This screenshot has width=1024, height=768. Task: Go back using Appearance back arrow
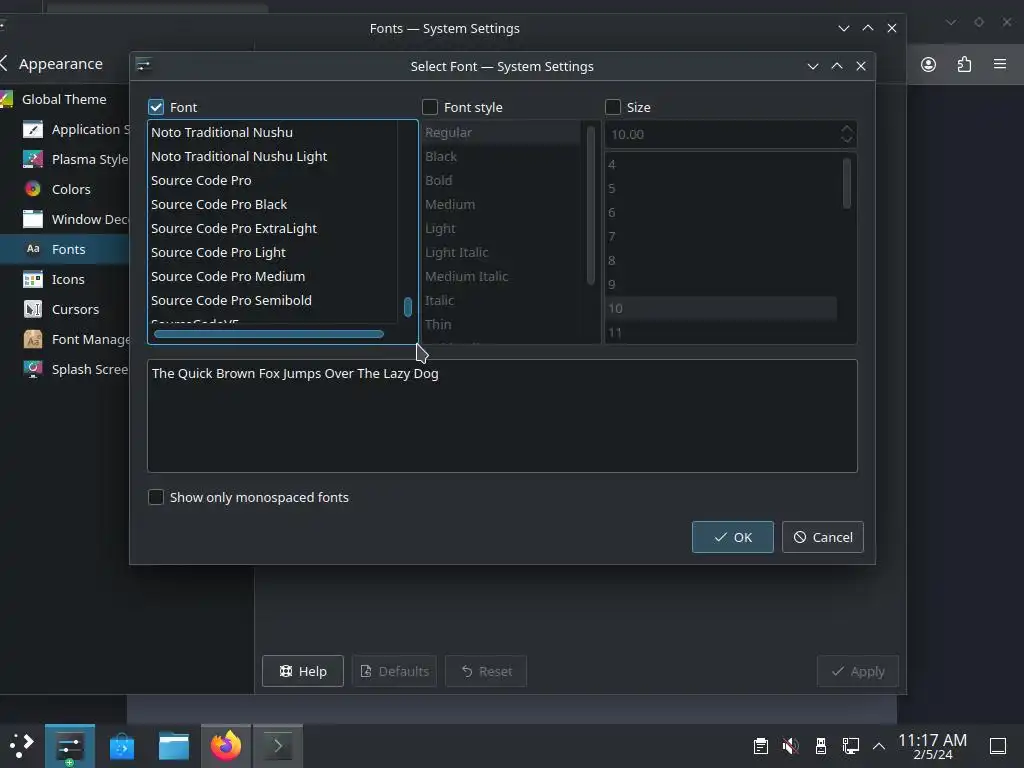(x=4, y=63)
